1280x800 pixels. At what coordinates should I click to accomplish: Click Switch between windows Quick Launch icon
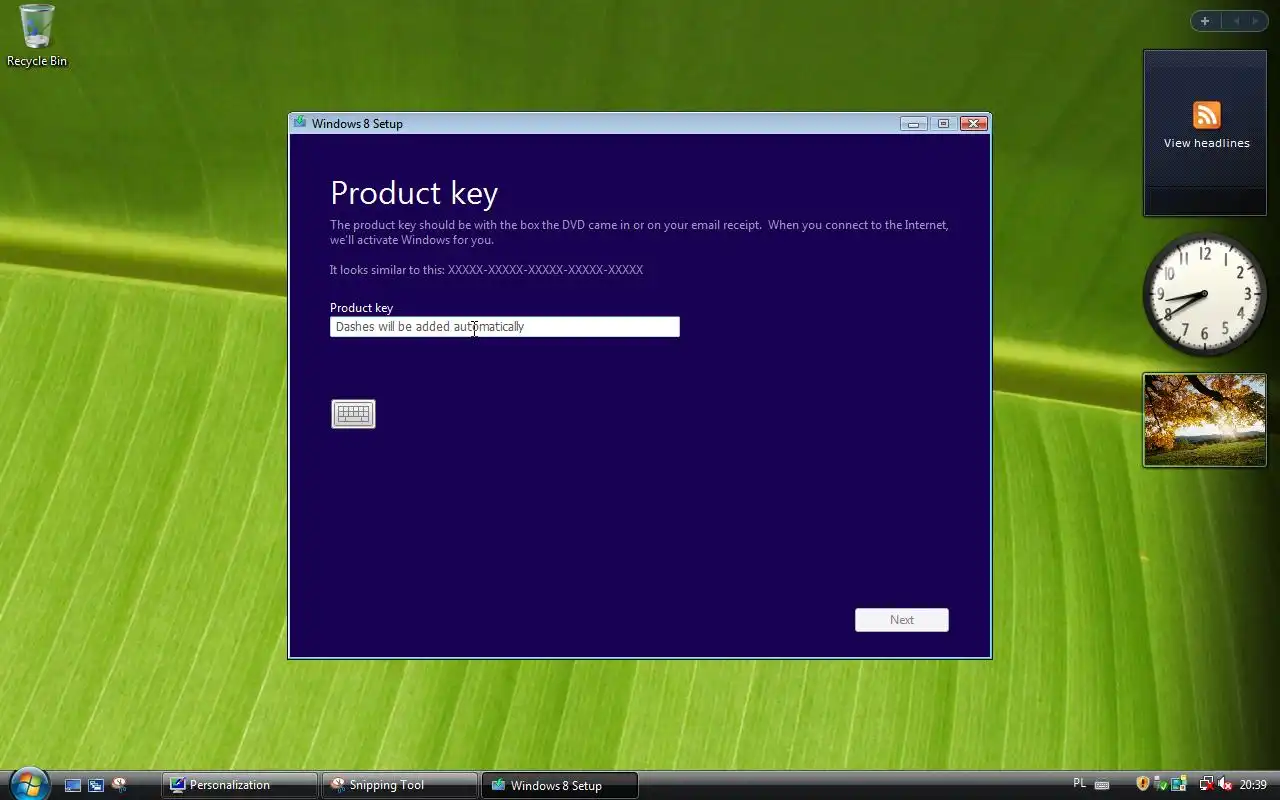96,785
